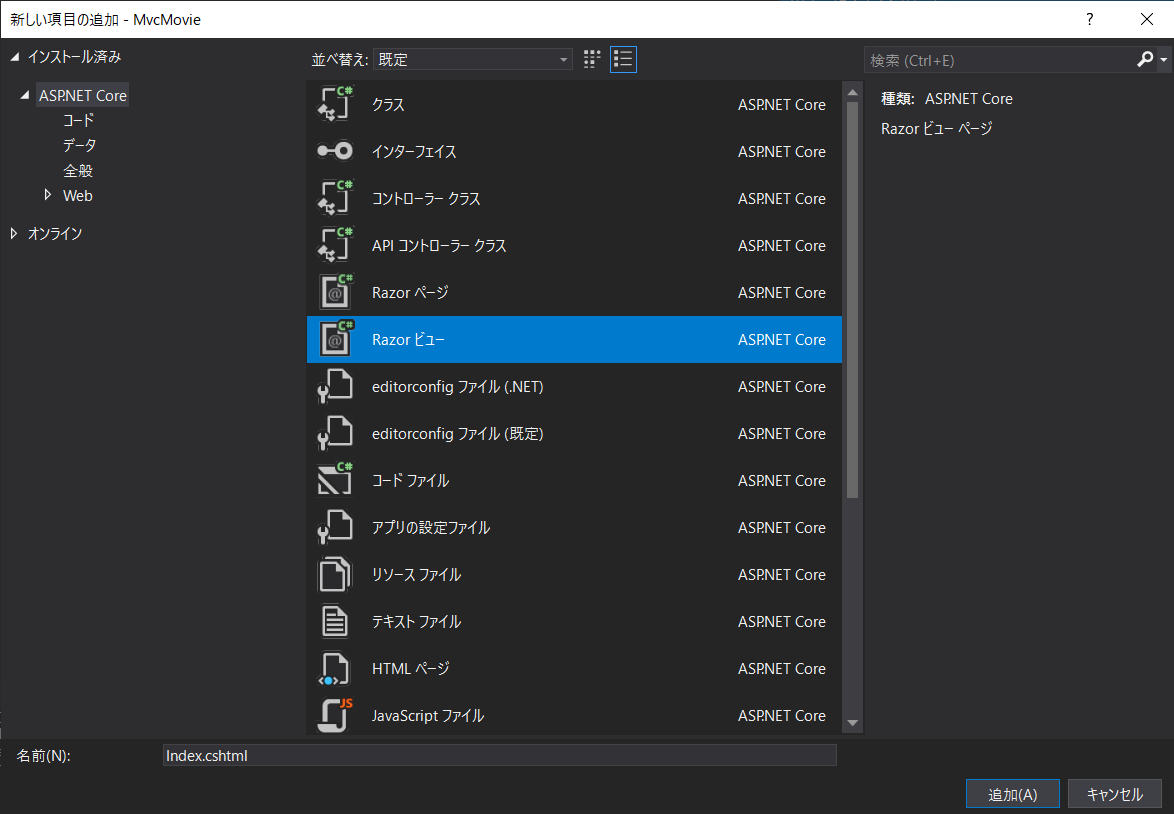This screenshot has width=1174, height=814.
Task: Click the コントローラー クラス template icon
Action: [x=335, y=198]
